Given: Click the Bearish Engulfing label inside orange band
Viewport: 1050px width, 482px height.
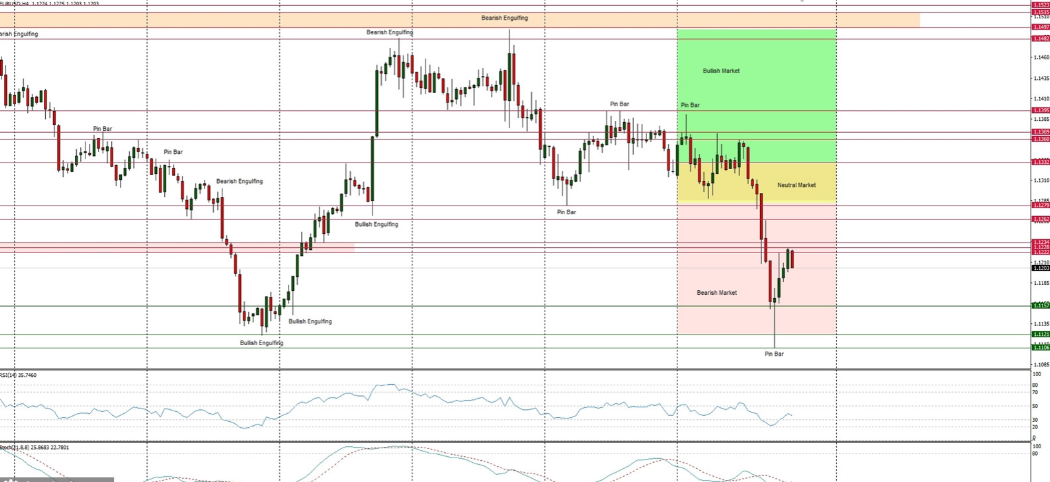Looking at the screenshot, I should (505, 18).
